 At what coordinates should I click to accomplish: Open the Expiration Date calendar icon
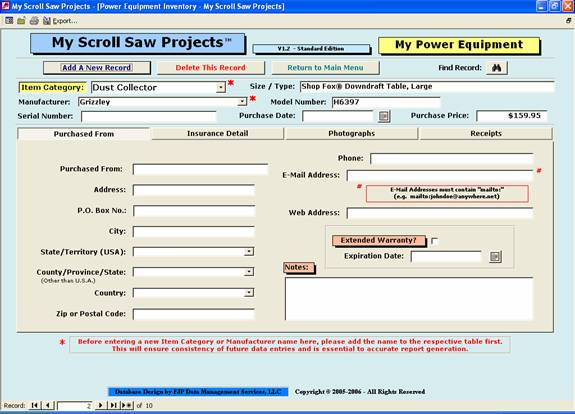coord(495,256)
